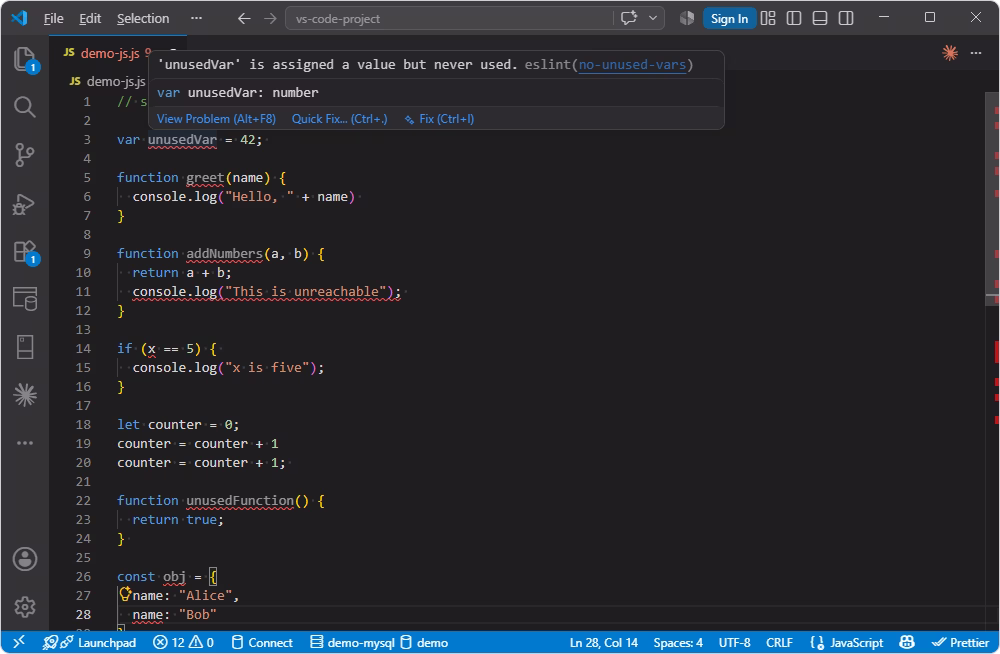Change indentation via Spaces: 4
This screenshot has width=1000, height=654.
click(x=678, y=643)
